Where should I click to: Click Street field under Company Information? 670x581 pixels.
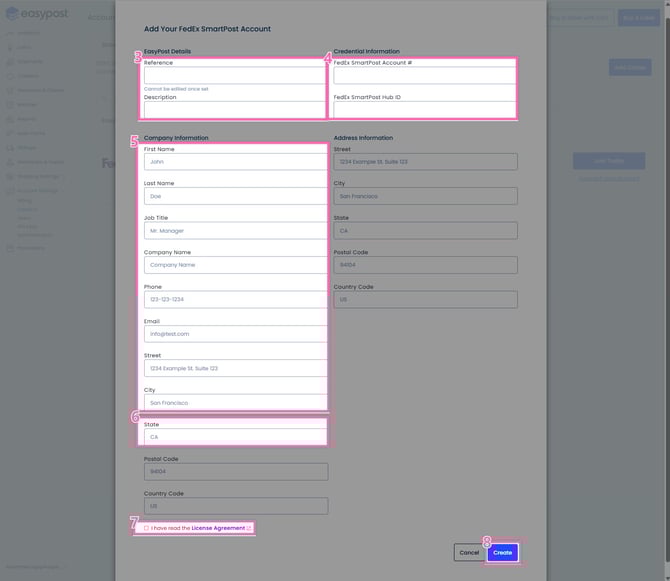click(236, 368)
